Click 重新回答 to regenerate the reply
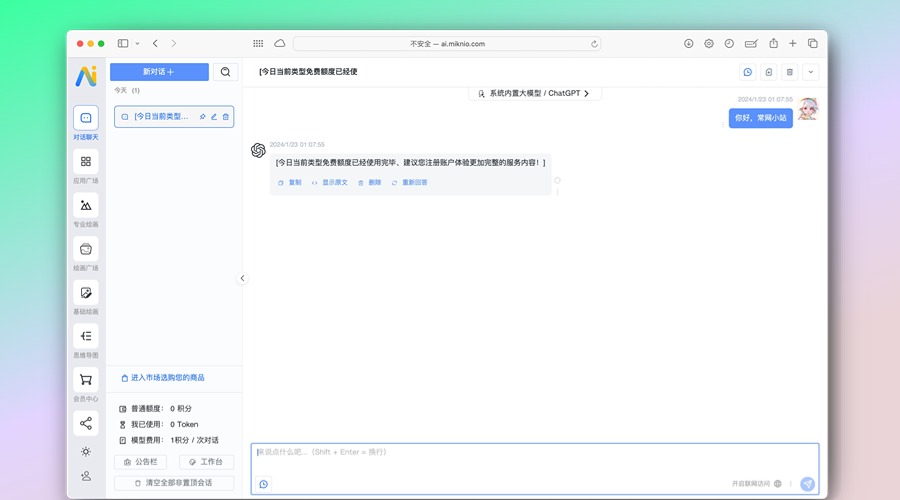 click(410, 183)
